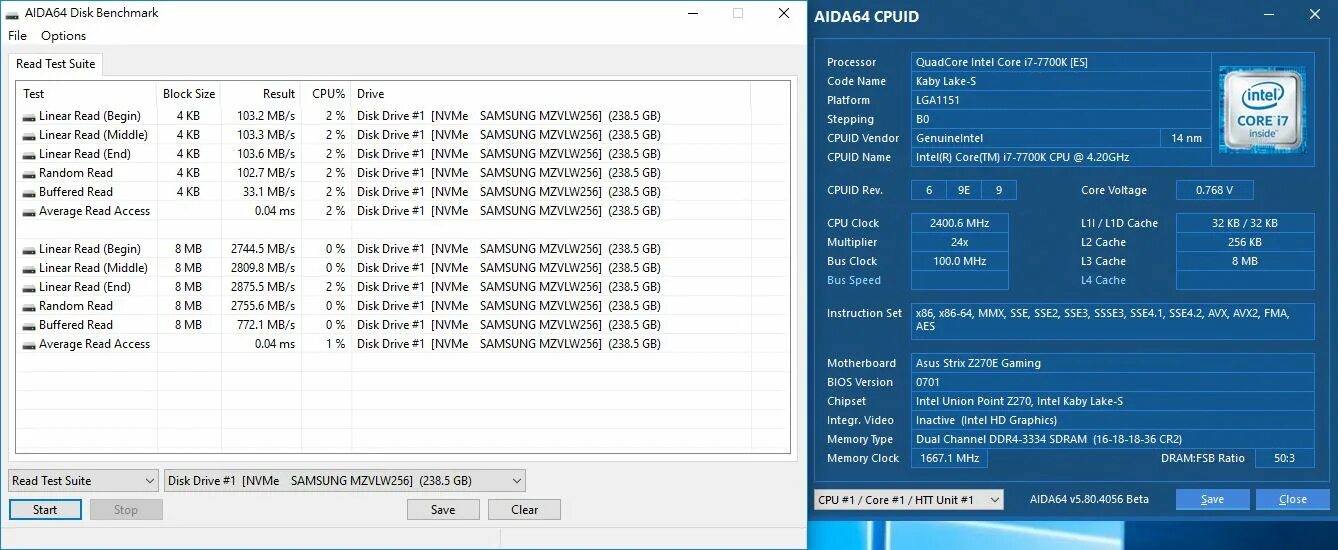Click drive icon of 4 KB Linear Read (Begin)
This screenshot has width=1338, height=550.
(x=29, y=116)
